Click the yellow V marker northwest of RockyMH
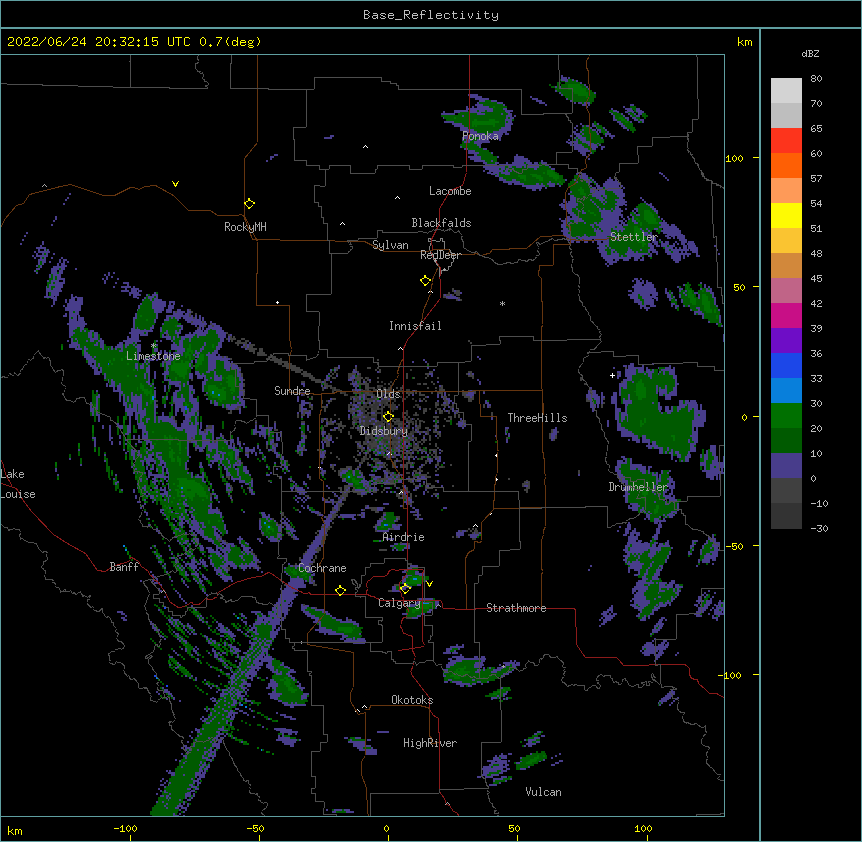 click(175, 184)
